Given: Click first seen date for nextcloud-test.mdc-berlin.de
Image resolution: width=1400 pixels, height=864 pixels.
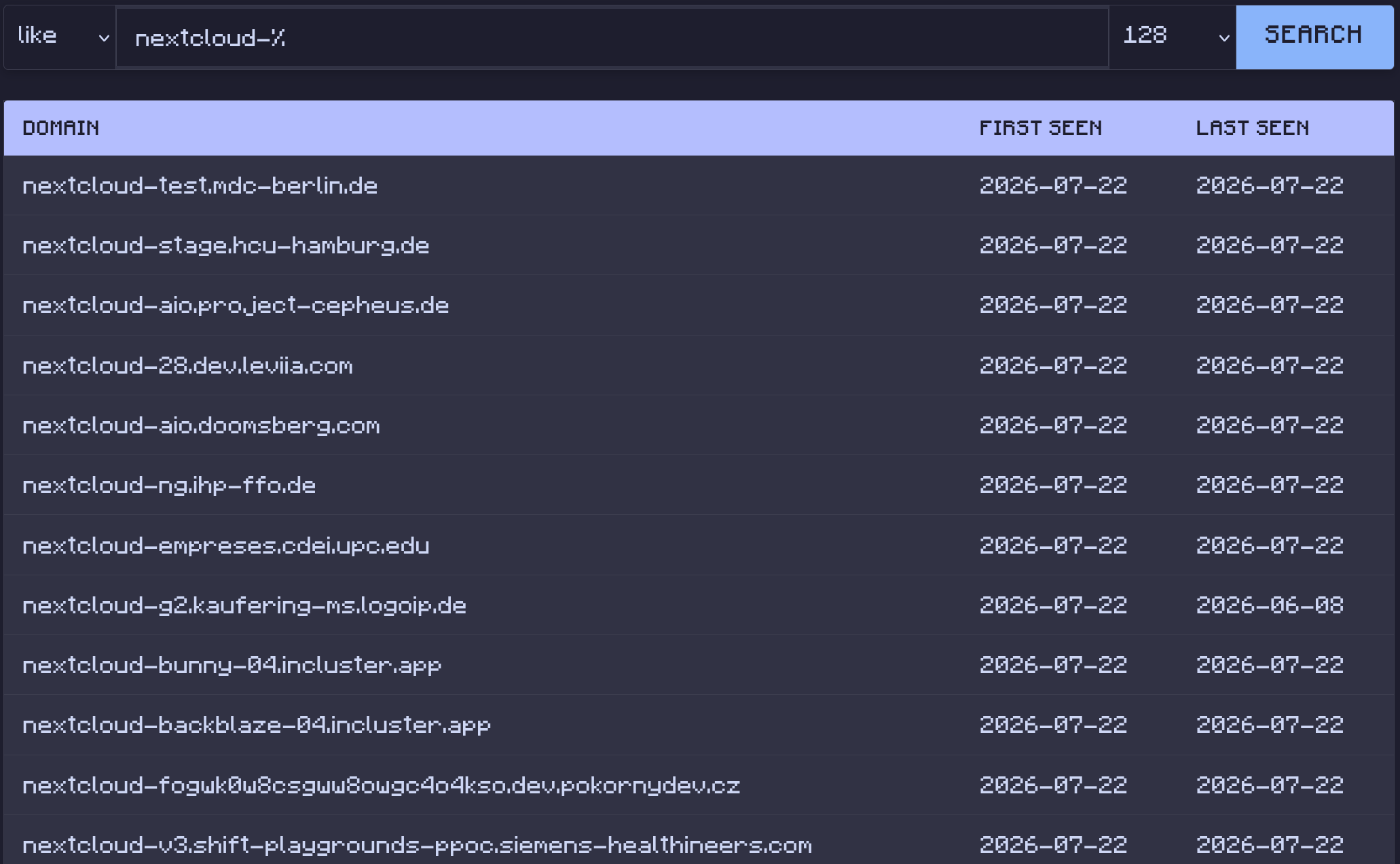Looking at the screenshot, I should click(x=1053, y=185).
